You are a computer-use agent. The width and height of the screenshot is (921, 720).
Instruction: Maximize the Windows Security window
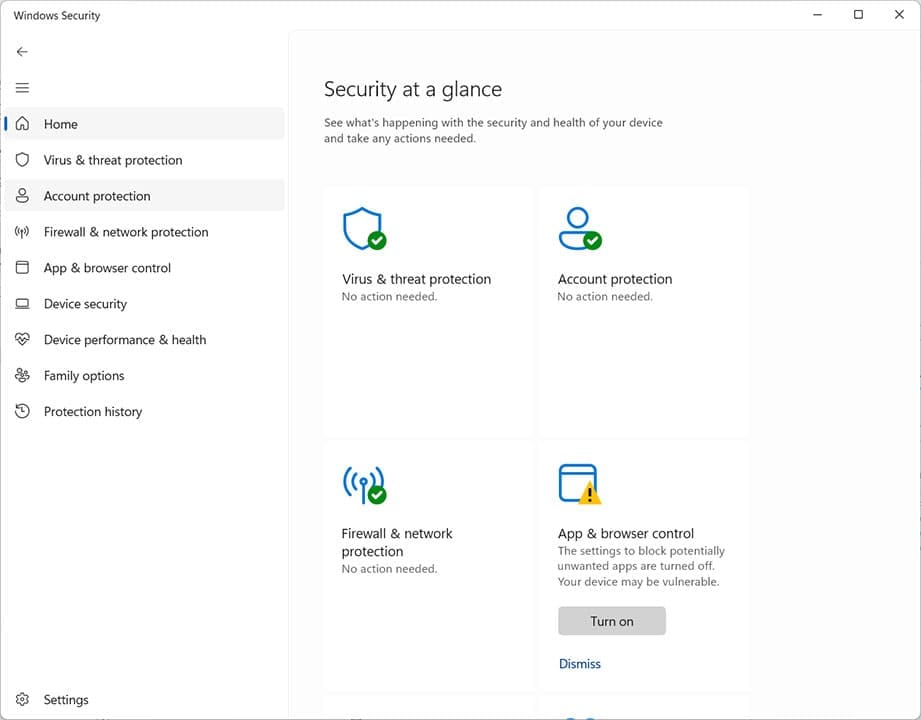click(x=858, y=15)
